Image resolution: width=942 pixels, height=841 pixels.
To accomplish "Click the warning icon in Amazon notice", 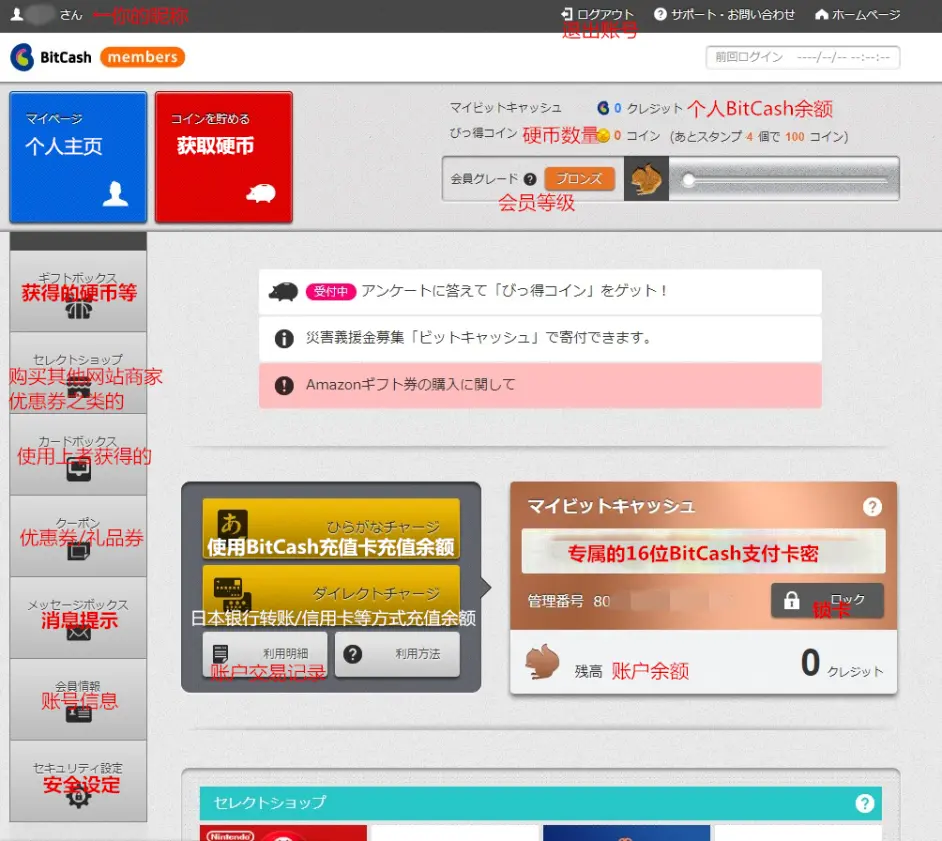I will pyautogui.click(x=284, y=385).
